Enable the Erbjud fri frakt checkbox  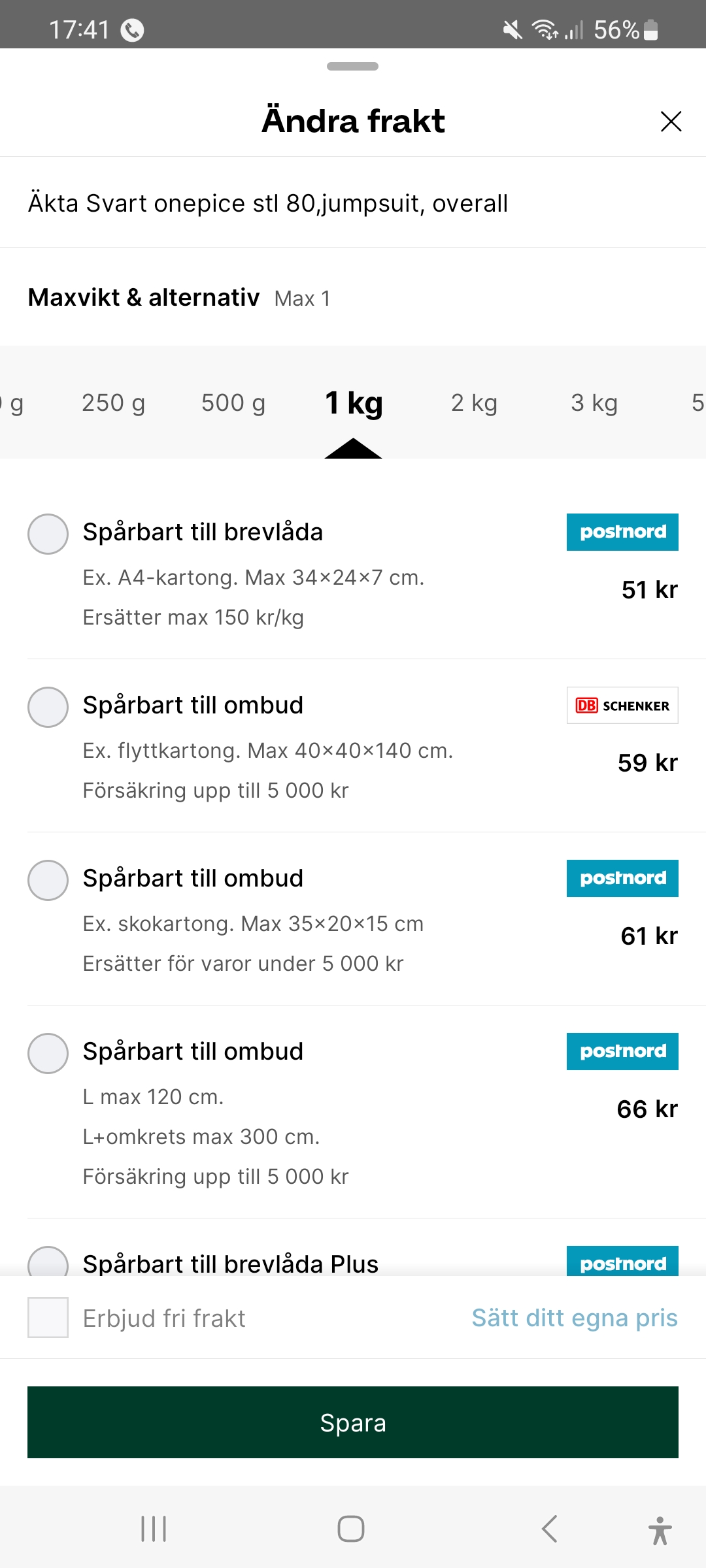[48, 1318]
